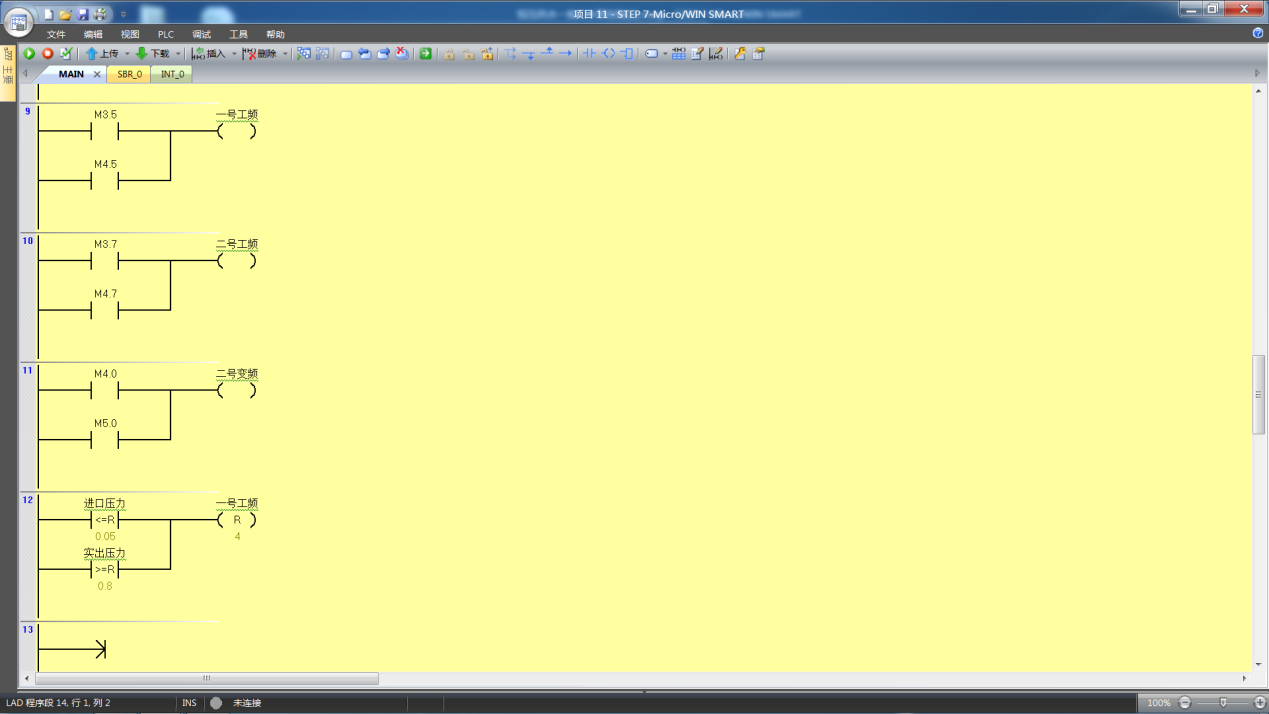Toggle network comments display icon

click(x=716, y=53)
